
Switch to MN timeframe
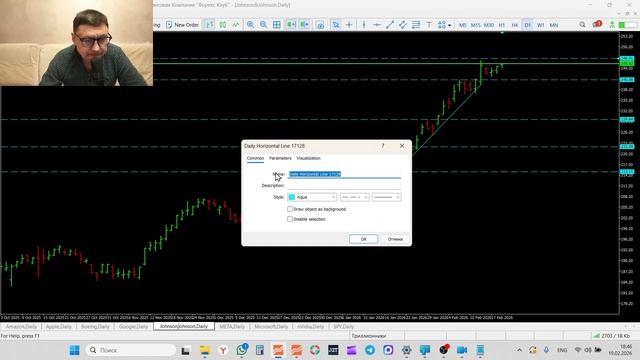(553, 25)
